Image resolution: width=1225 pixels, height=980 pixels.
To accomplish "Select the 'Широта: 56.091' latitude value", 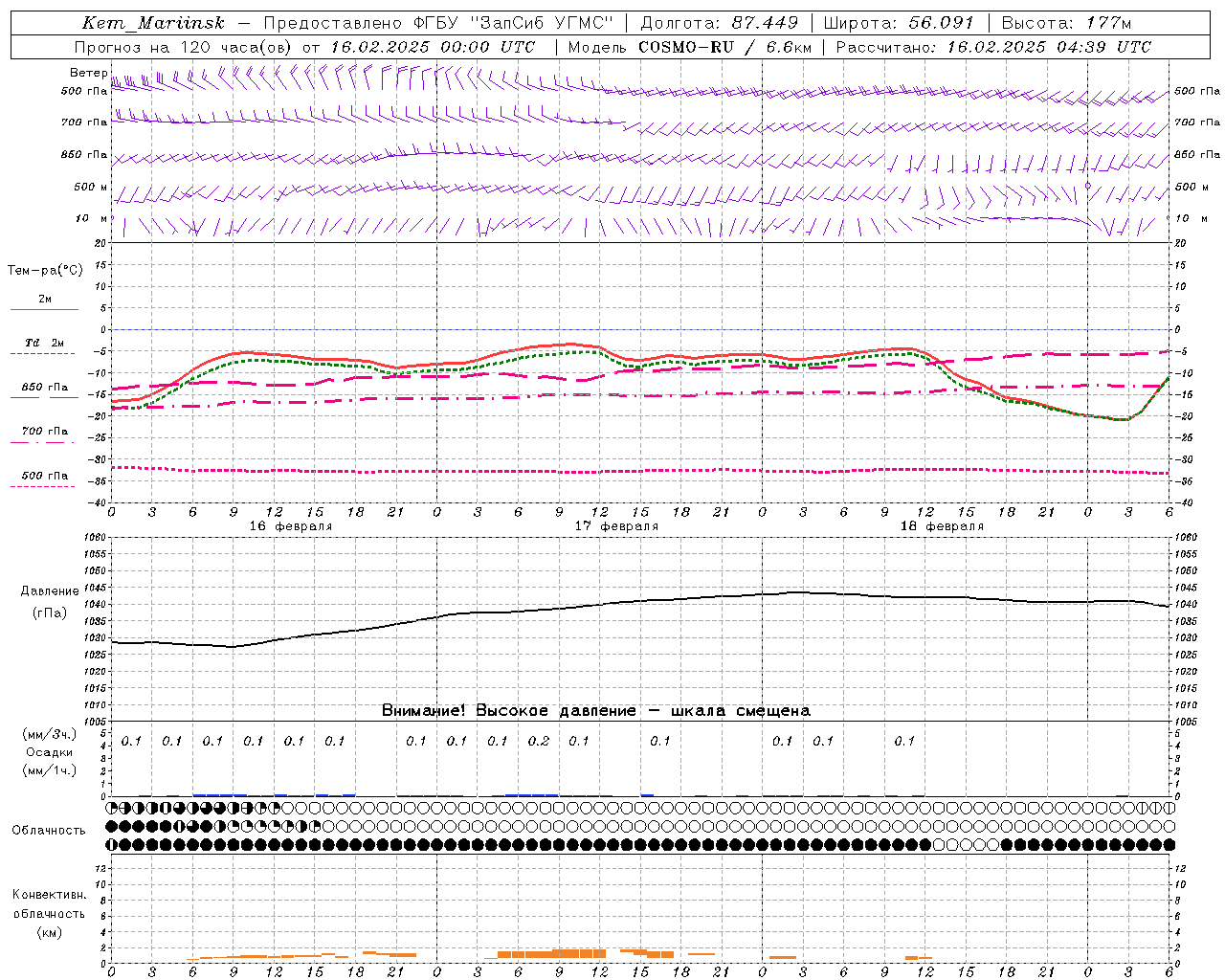I will (x=899, y=23).
